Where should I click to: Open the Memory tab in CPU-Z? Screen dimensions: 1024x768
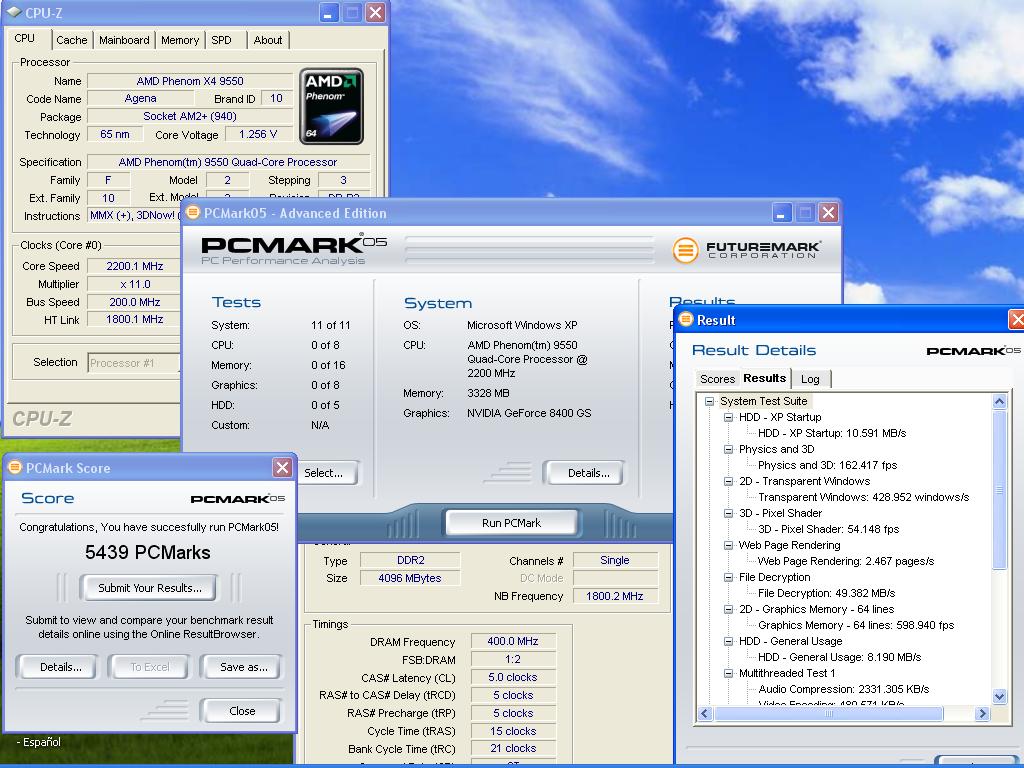coord(180,40)
